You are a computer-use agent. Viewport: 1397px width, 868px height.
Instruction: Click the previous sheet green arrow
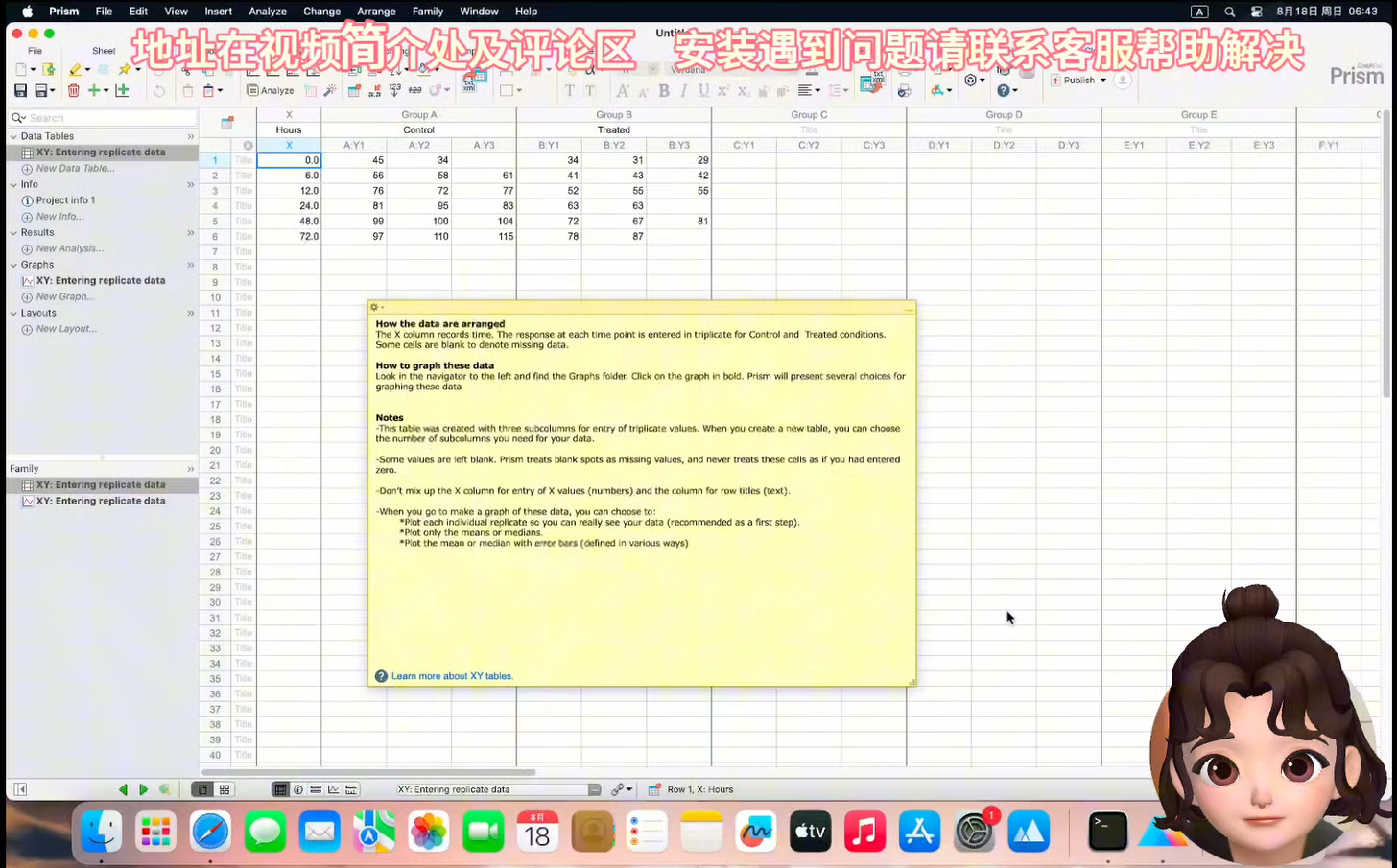[123, 789]
